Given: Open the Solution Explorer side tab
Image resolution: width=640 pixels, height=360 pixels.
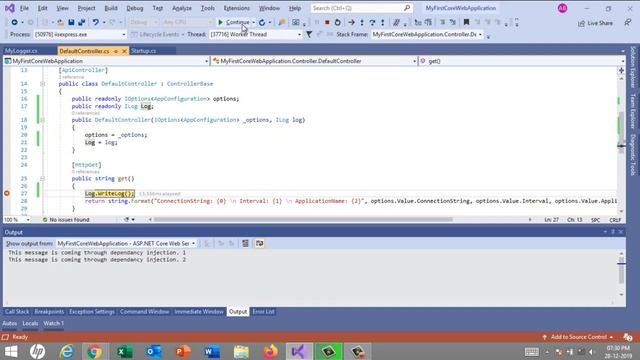Looking at the screenshot, I should (x=633, y=67).
